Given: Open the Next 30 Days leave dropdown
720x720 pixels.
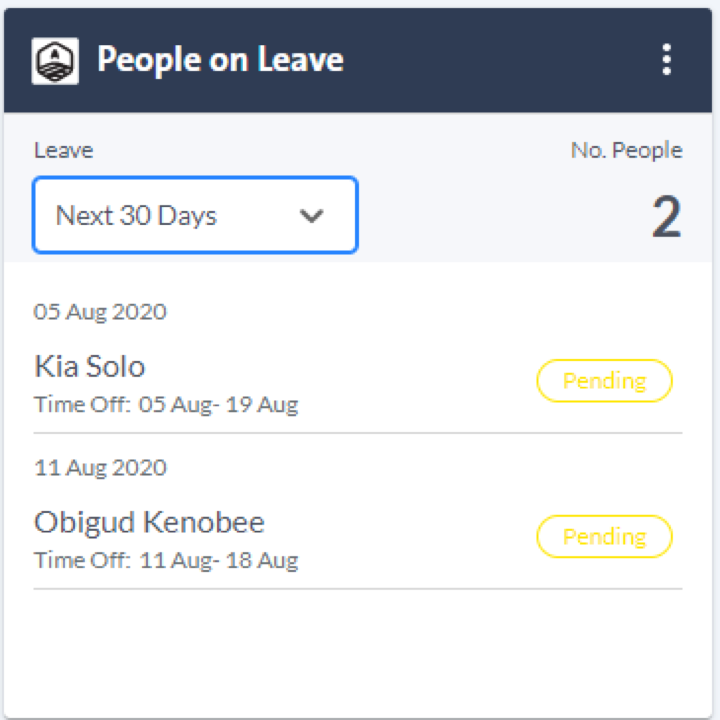Looking at the screenshot, I should click(195, 215).
